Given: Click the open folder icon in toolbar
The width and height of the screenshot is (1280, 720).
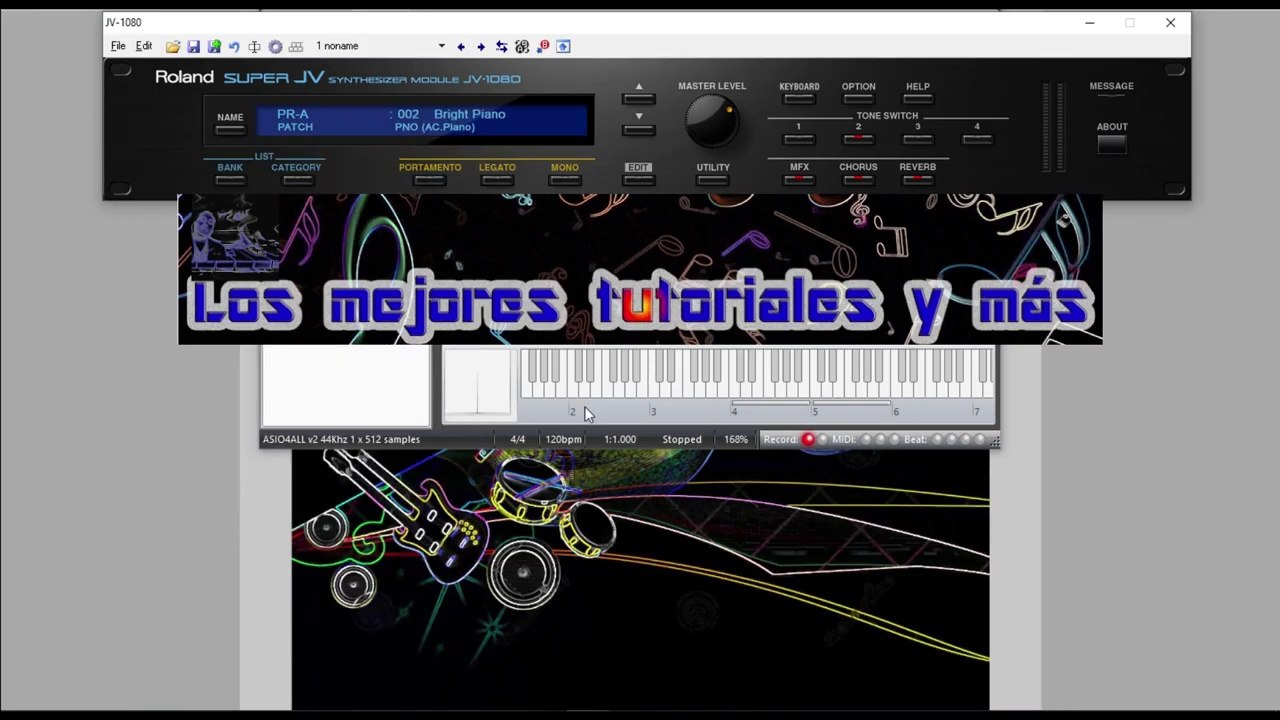Looking at the screenshot, I should tap(173, 47).
